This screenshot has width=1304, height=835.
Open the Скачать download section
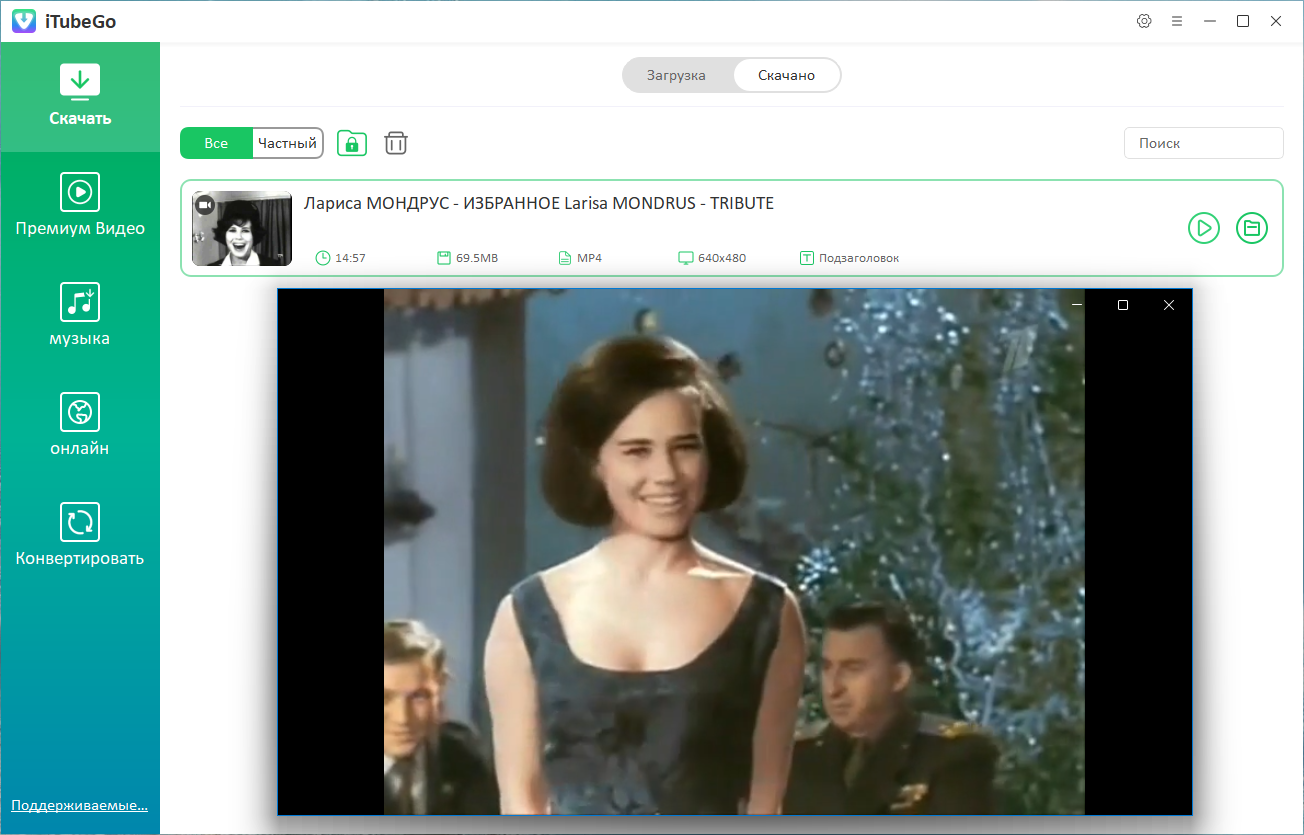coord(80,97)
